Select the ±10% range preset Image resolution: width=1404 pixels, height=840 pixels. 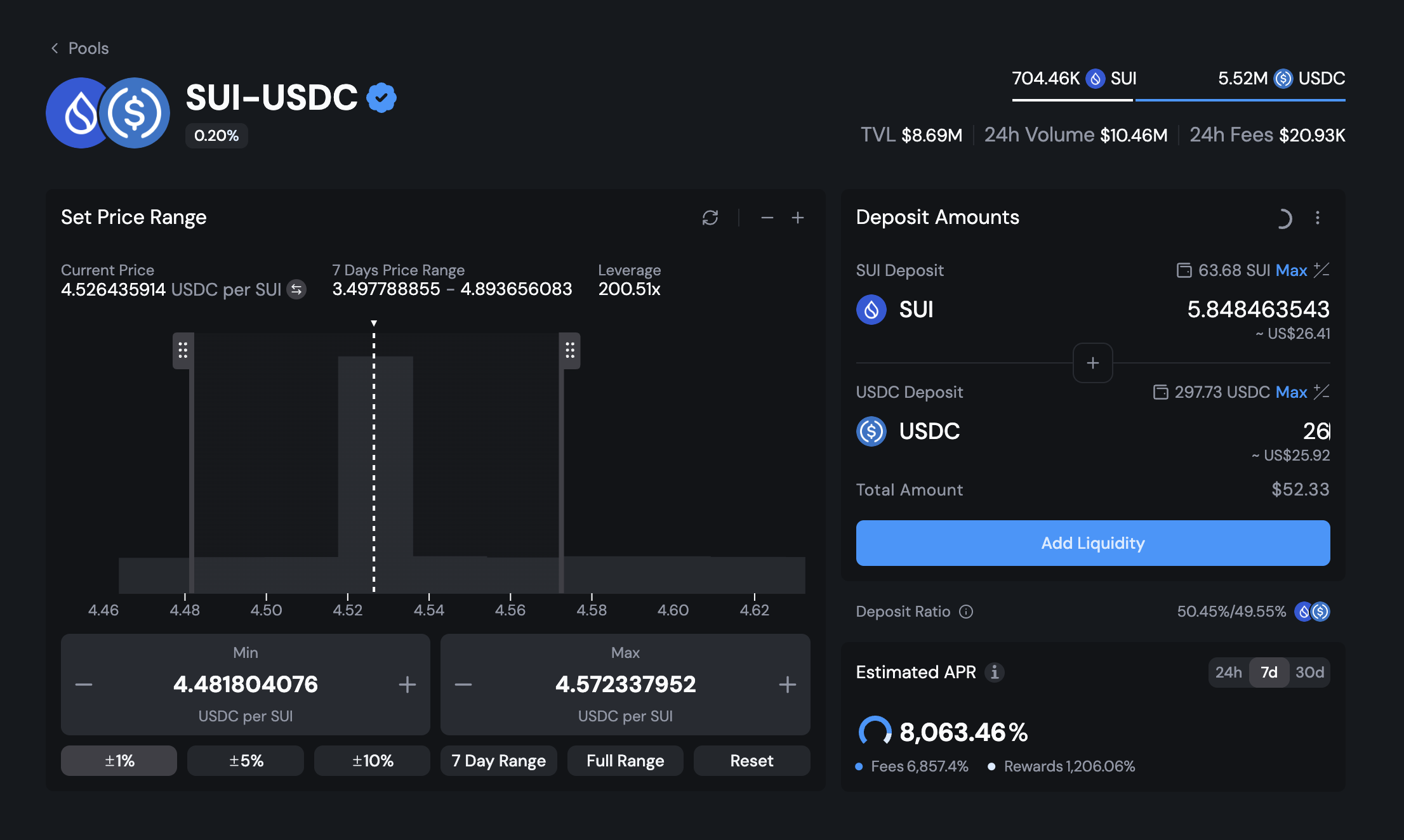(372, 760)
